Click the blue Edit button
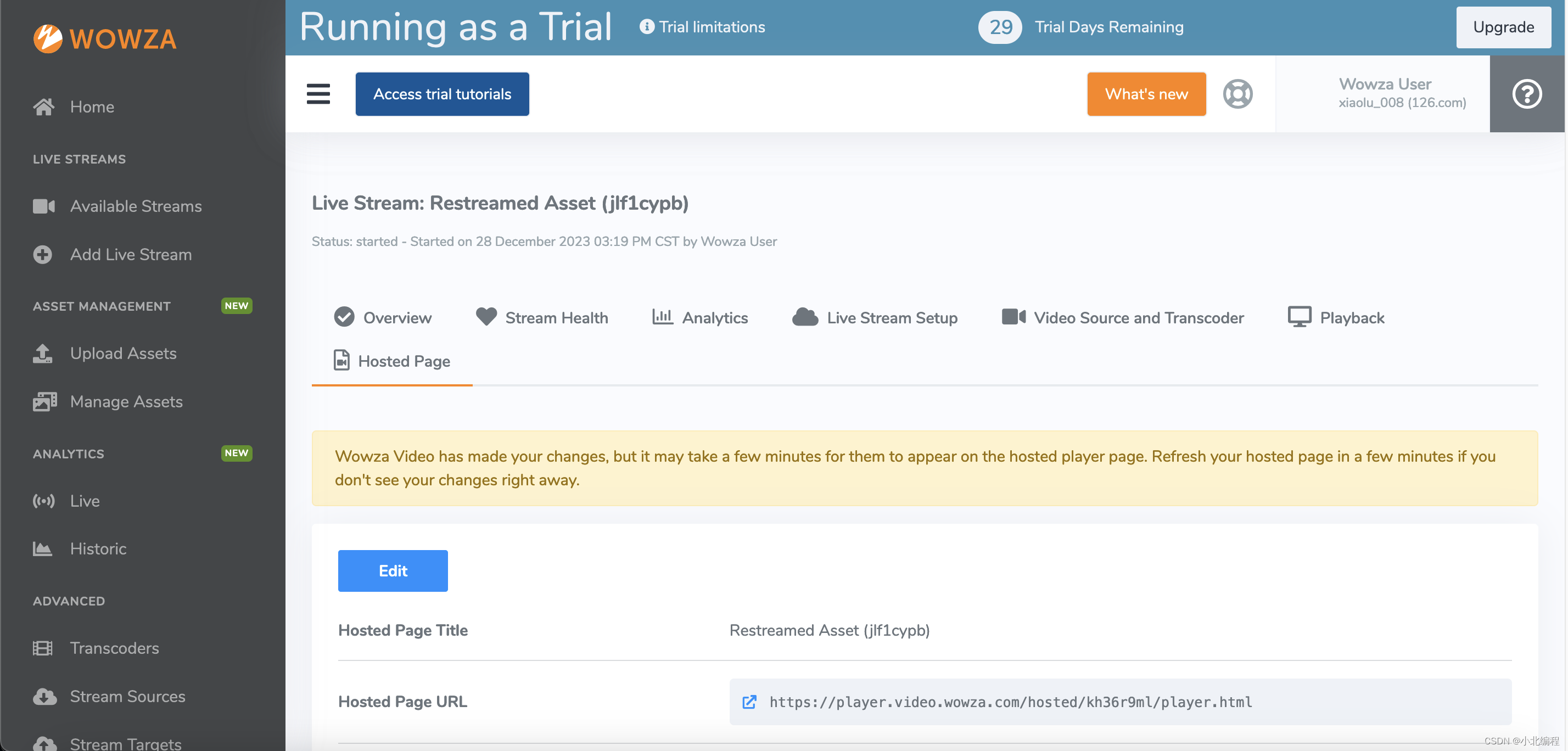Screen dimensions: 1568x751 click(x=393, y=571)
